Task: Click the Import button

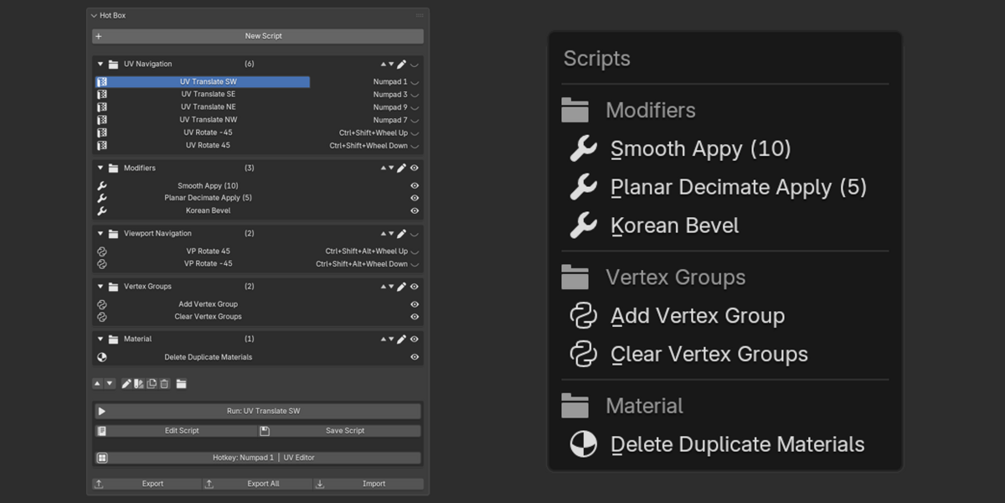Action: click(x=368, y=484)
